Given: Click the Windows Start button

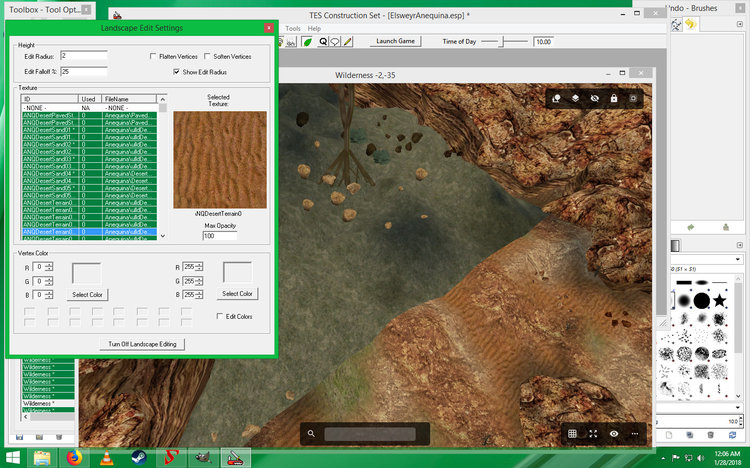Looking at the screenshot, I should [x=13, y=458].
